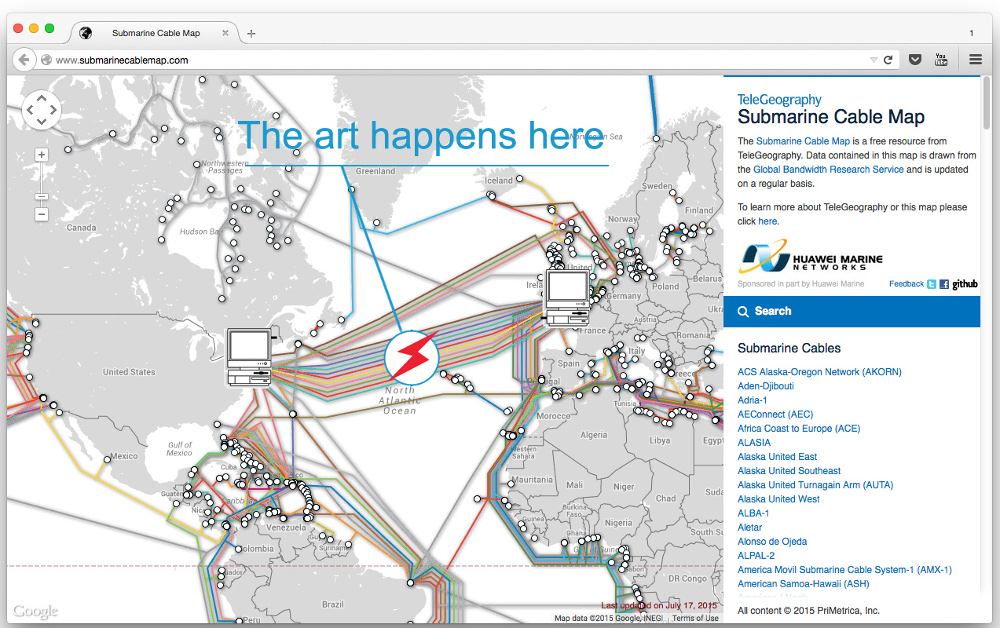Image resolution: width=1000 pixels, height=628 pixels.
Task: Select America Movil Submarine Cable System-1 cable
Action: 844,570
